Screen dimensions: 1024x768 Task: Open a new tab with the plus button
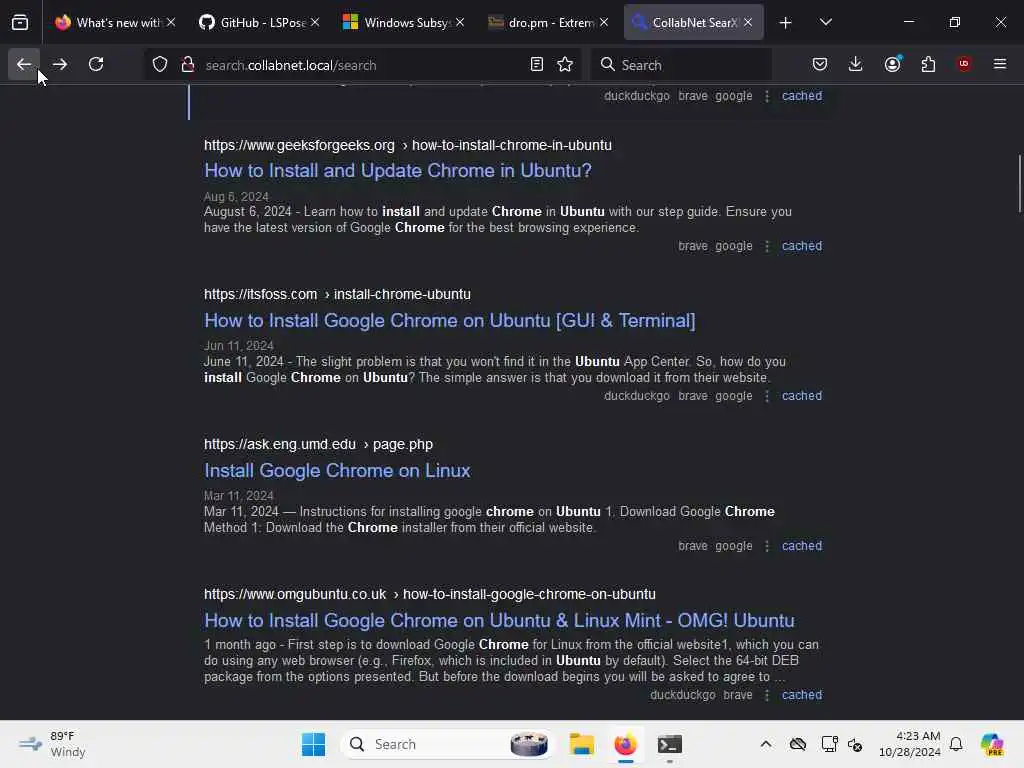pyautogui.click(x=786, y=23)
